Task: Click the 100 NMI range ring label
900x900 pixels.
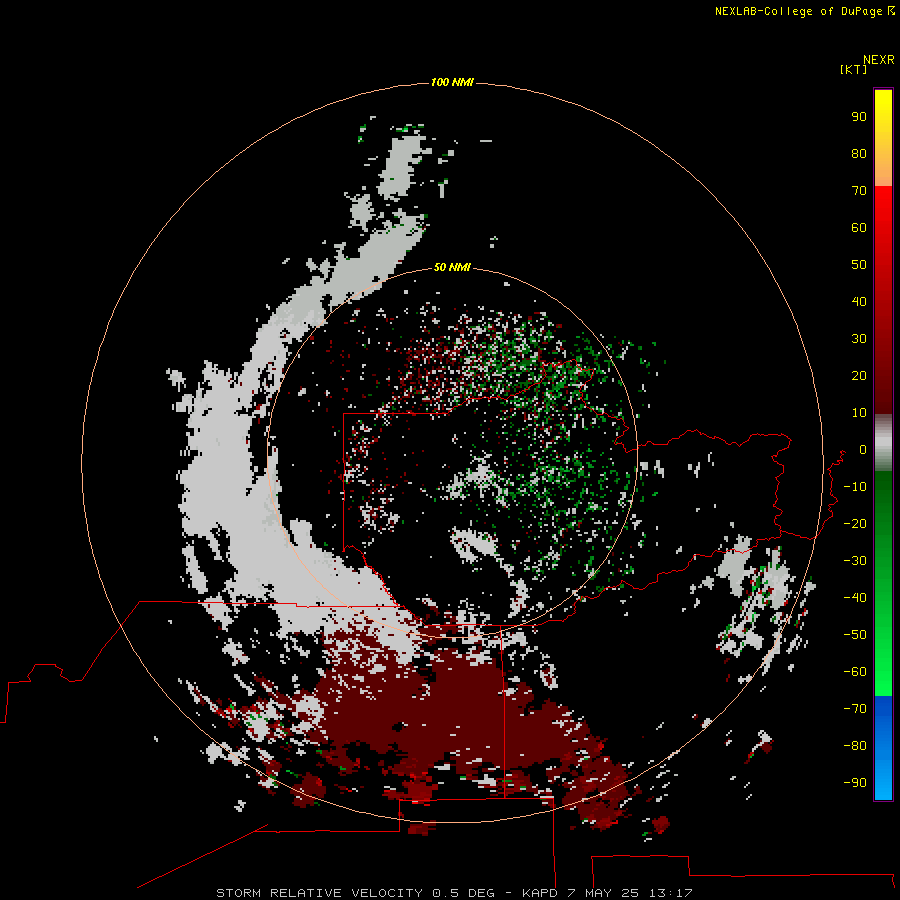Action: click(x=452, y=82)
